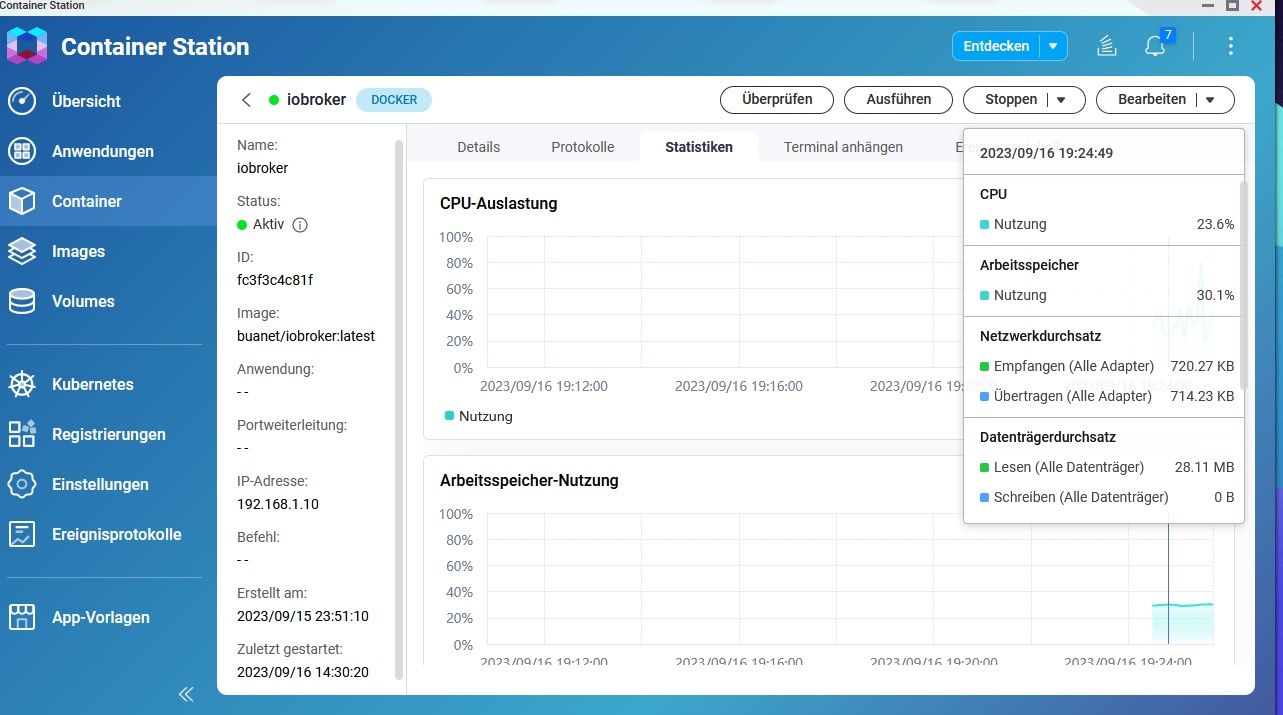Click the memory usage value 30.1%
This screenshot has height=715, width=1283.
[1216, 296]
